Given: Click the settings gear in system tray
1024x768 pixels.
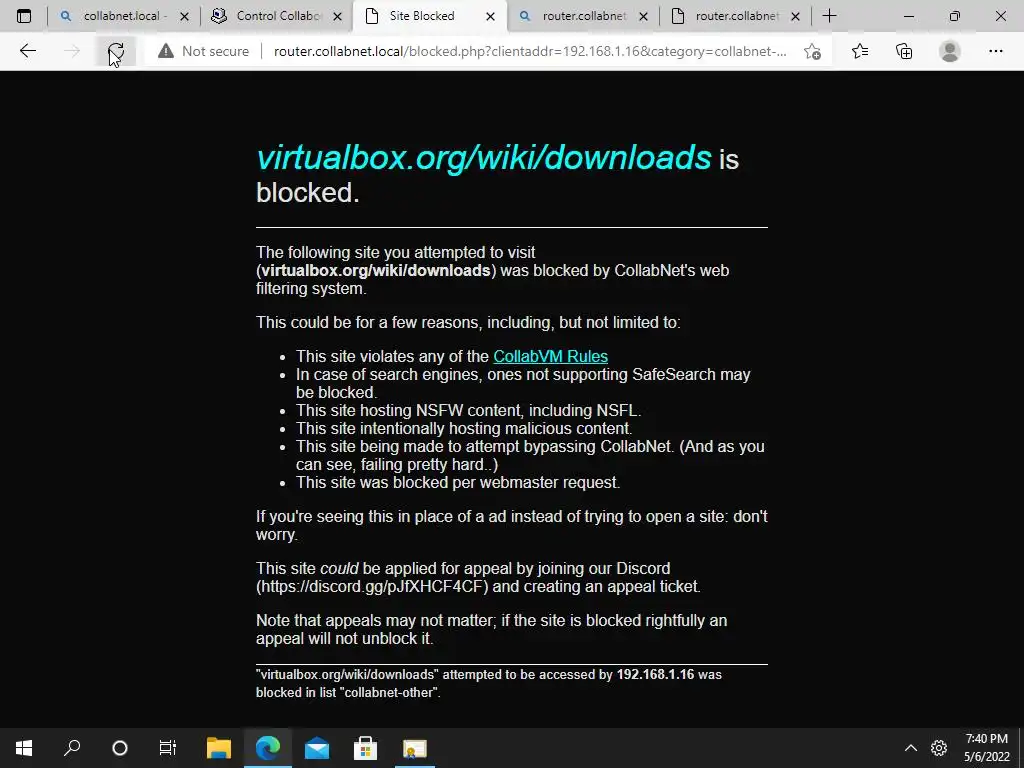Looking at the screenshot, I should pyautogui.click(x=939, y=748).
